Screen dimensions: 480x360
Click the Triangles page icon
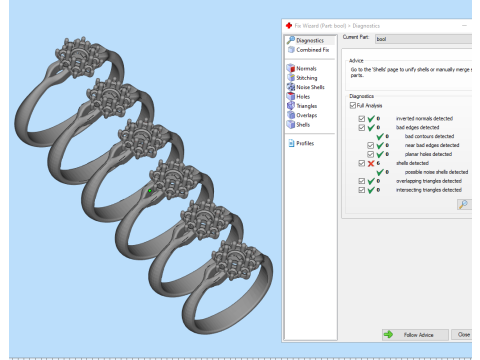(291, 106)
